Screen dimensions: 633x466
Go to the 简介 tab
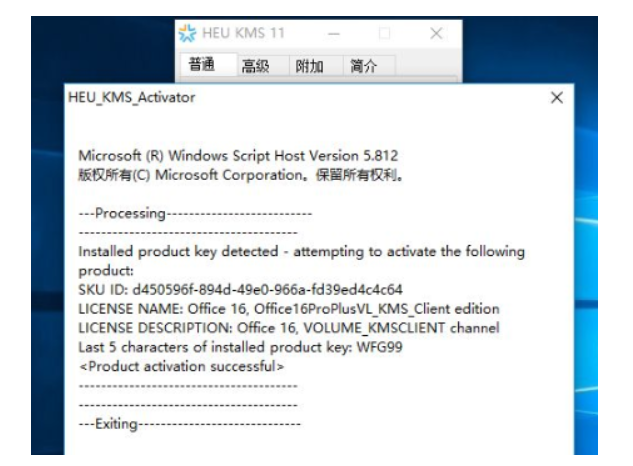point(363,66)
